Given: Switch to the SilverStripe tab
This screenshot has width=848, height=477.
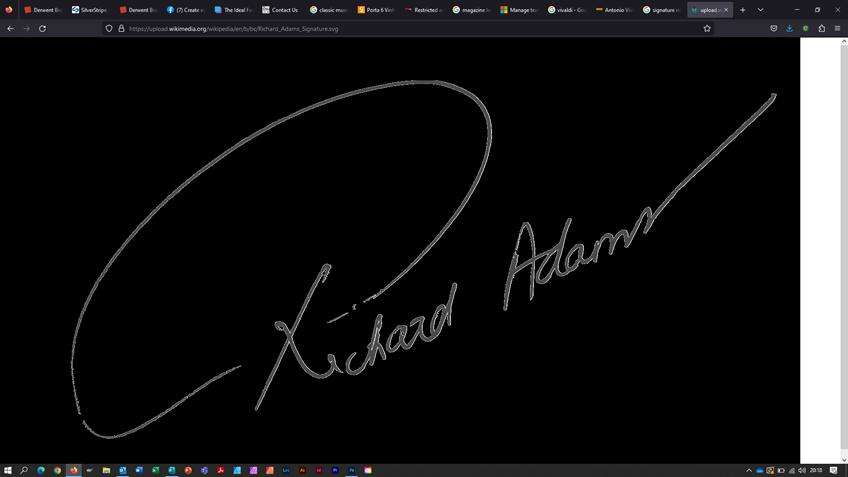Looking at the screenshot, I should (x=90, y=10).
